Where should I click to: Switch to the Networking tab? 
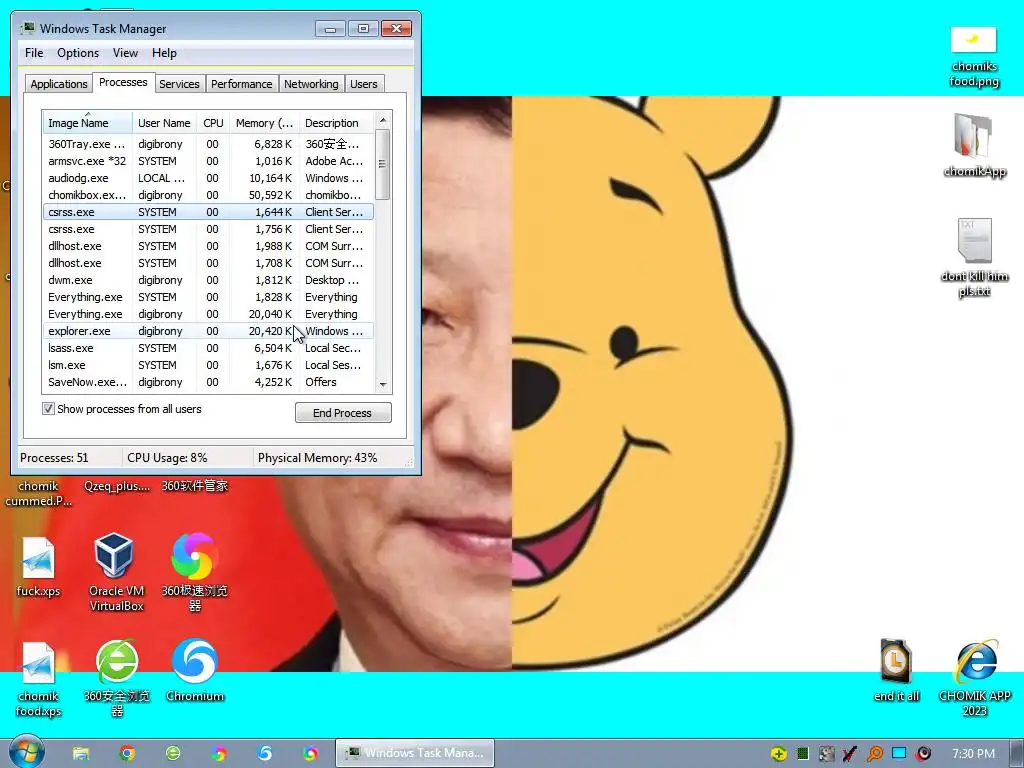(311, 84)
